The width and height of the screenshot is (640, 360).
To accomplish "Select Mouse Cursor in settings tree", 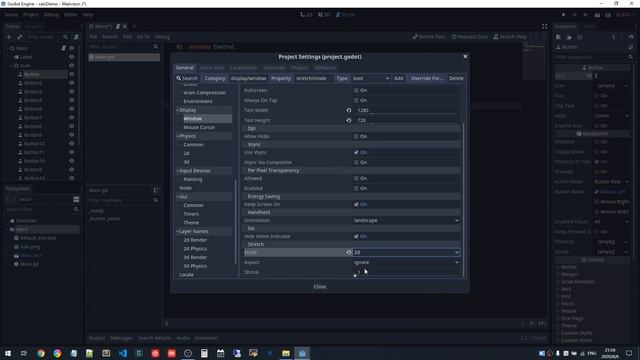I will [x=199, y=127].
